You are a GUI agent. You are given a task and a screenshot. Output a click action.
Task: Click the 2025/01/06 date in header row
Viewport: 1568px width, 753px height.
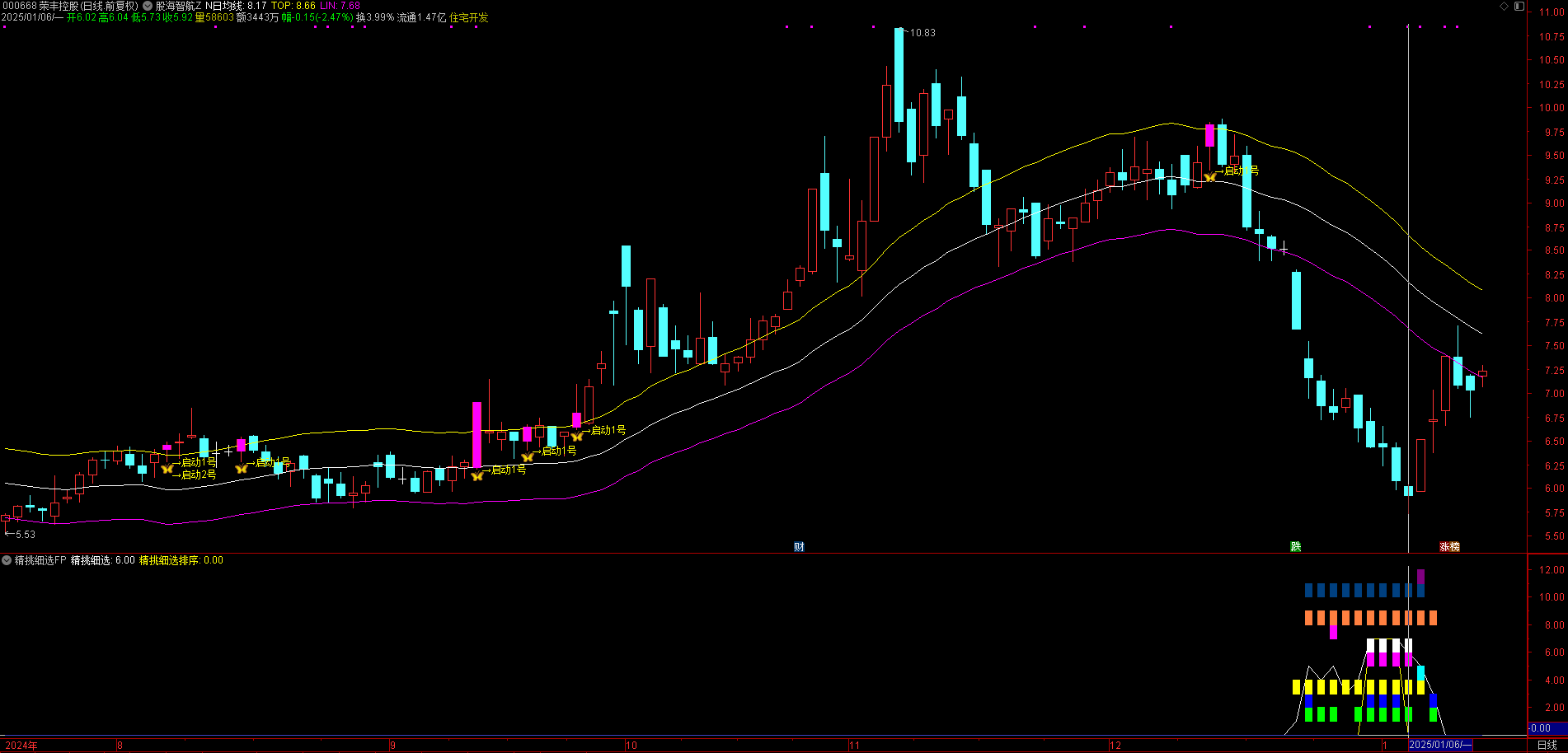click(32, 17)
